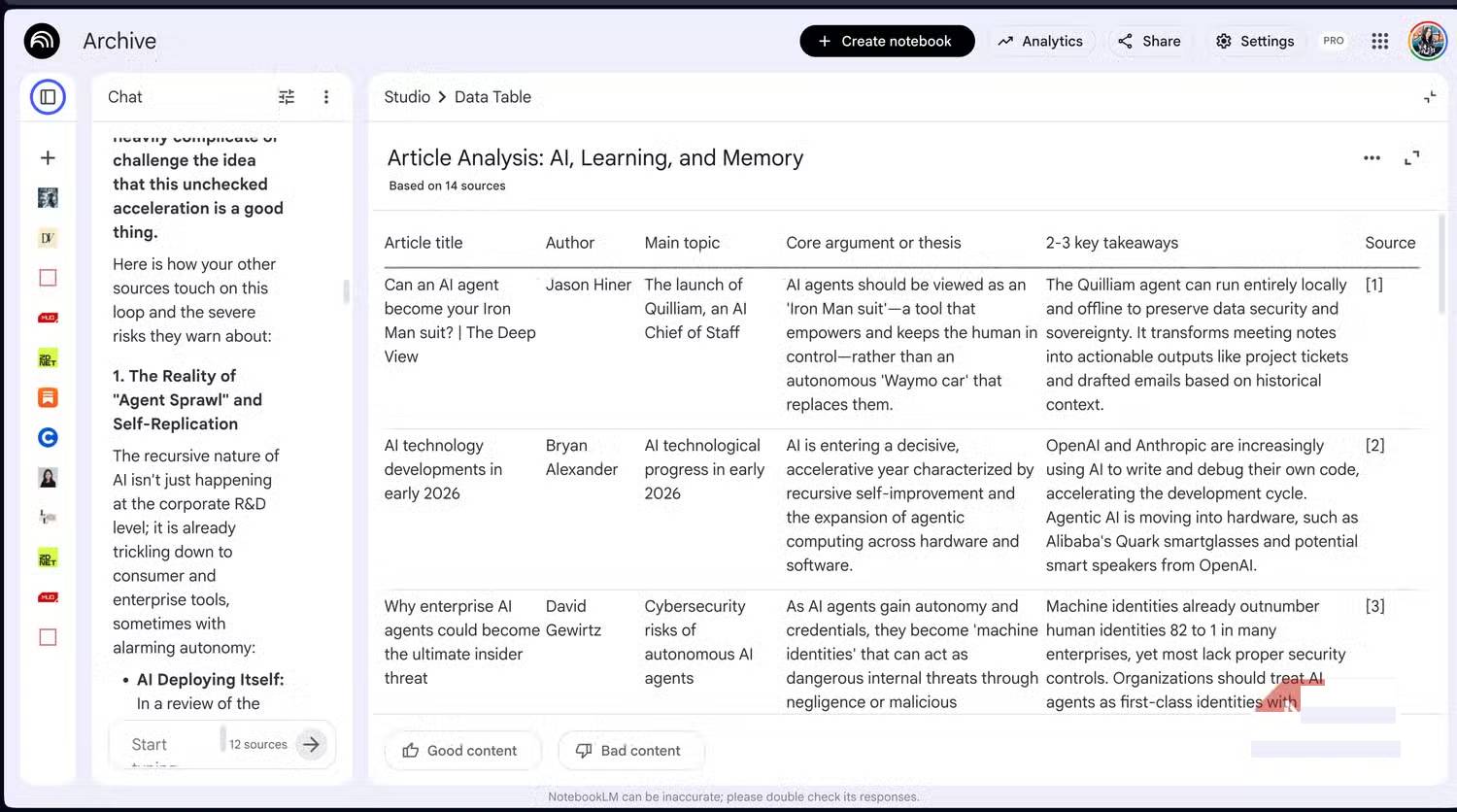This screenshot has width=1457, height=812.
Task: Click the Create notebook button
Action: [x=886, y=41]
